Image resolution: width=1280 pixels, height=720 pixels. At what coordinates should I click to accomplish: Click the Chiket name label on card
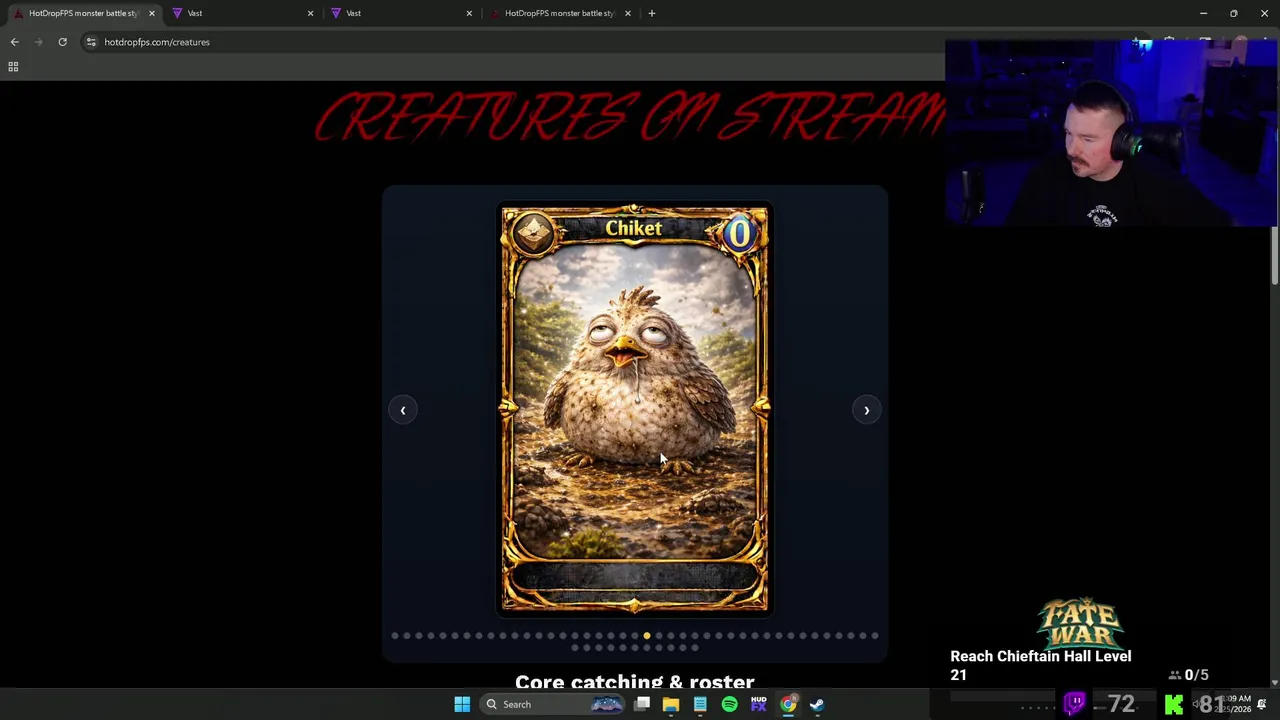click(633, 229)
